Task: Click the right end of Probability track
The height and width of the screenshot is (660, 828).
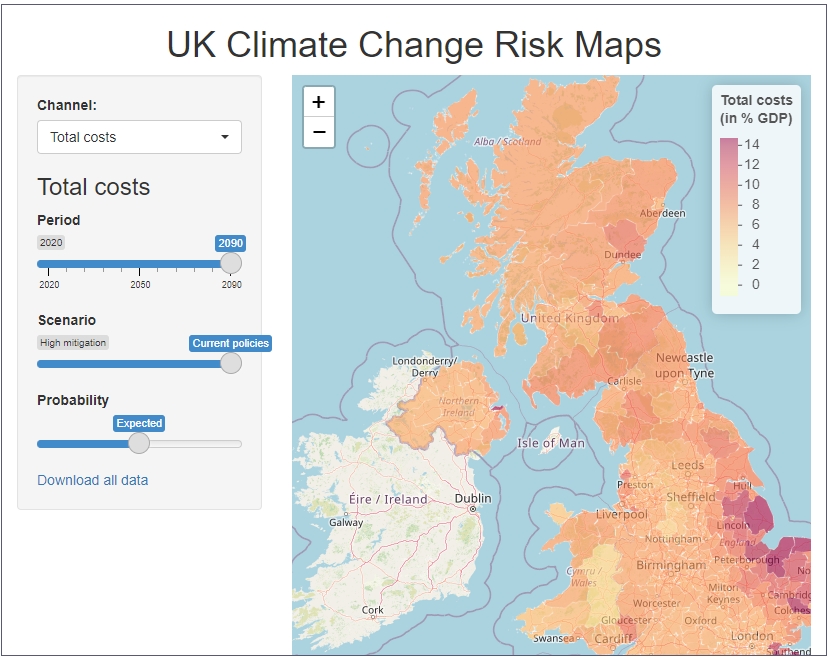Action: (x=239, y=443)
